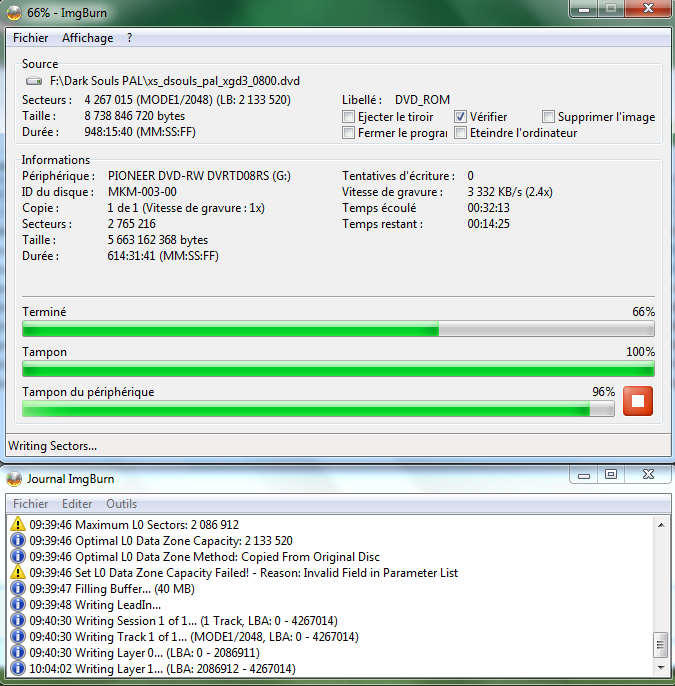Enable Supprimer l'image checkbox
Screen dimensions: 675x686
pyautogui.click(x=548, y=117)
